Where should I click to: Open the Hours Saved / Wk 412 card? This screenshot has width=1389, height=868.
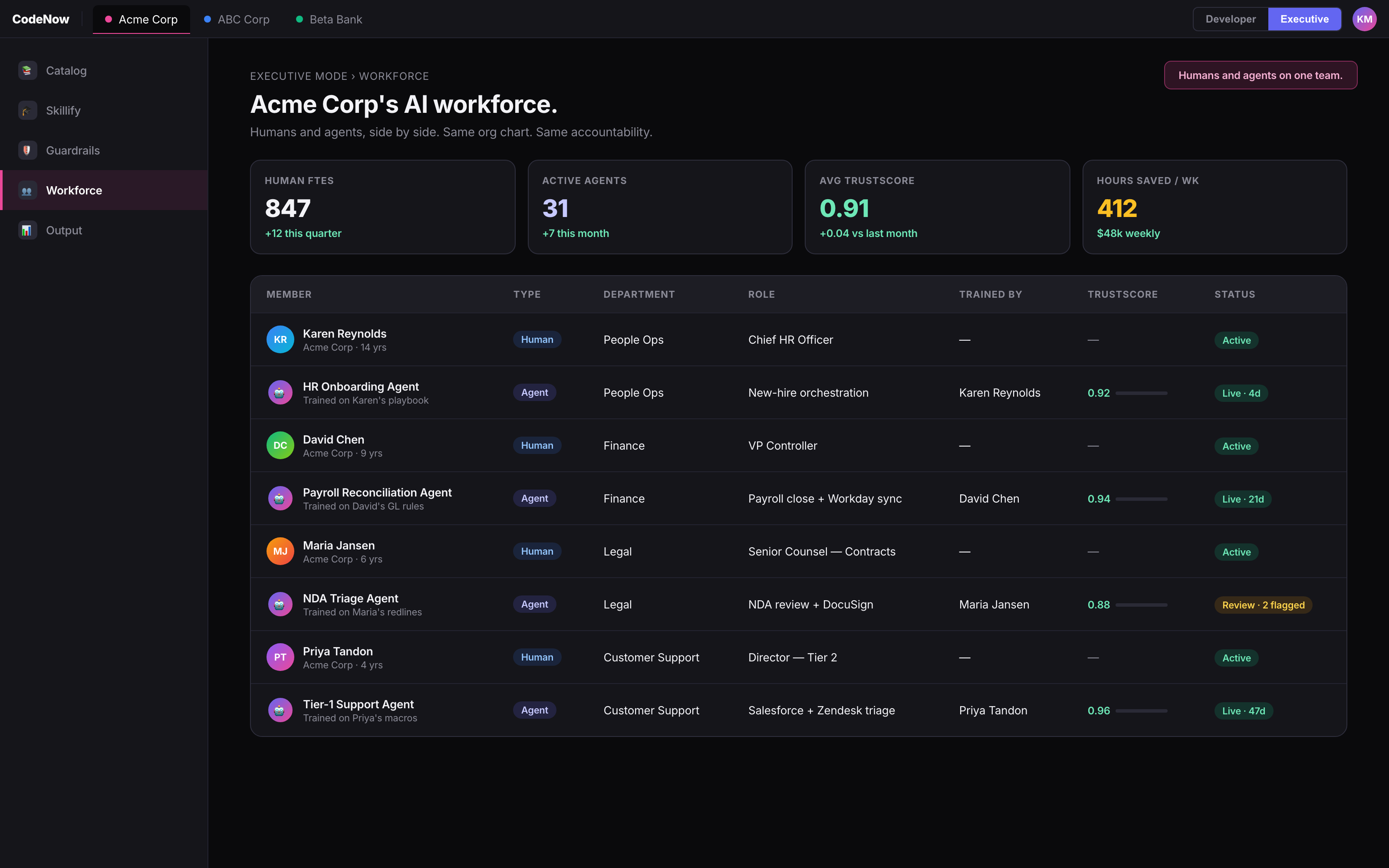(1215, 207)
